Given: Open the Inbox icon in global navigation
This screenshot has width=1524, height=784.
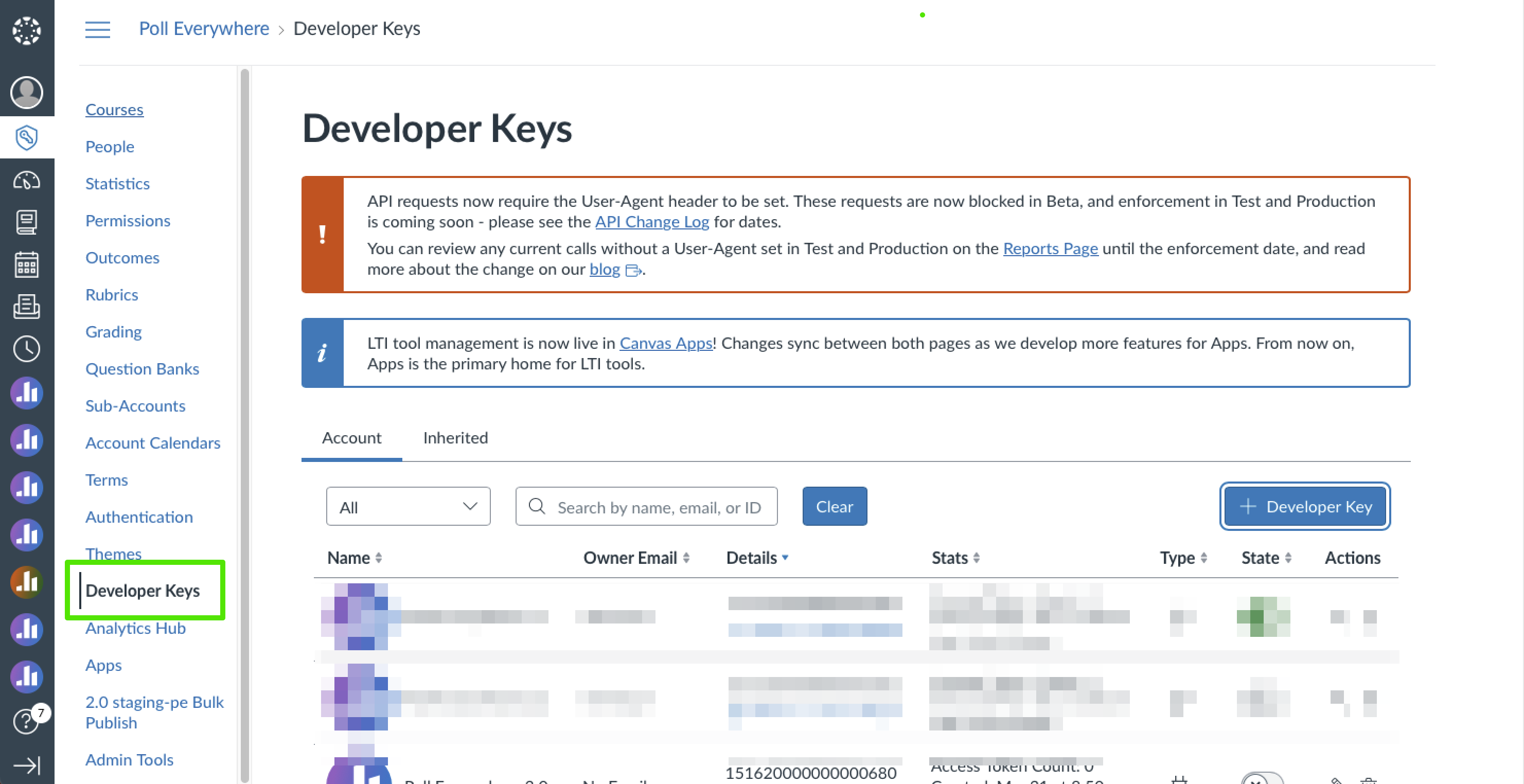Looking at the screenshot, I should (x=27, y=307).
